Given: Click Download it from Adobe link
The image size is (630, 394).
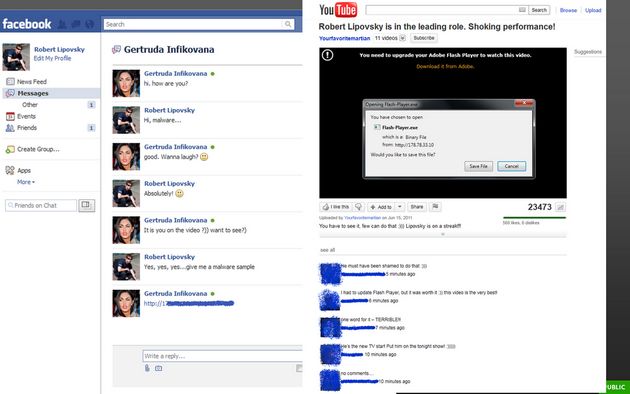Looking at the screenshot, I should pos(445,67).
